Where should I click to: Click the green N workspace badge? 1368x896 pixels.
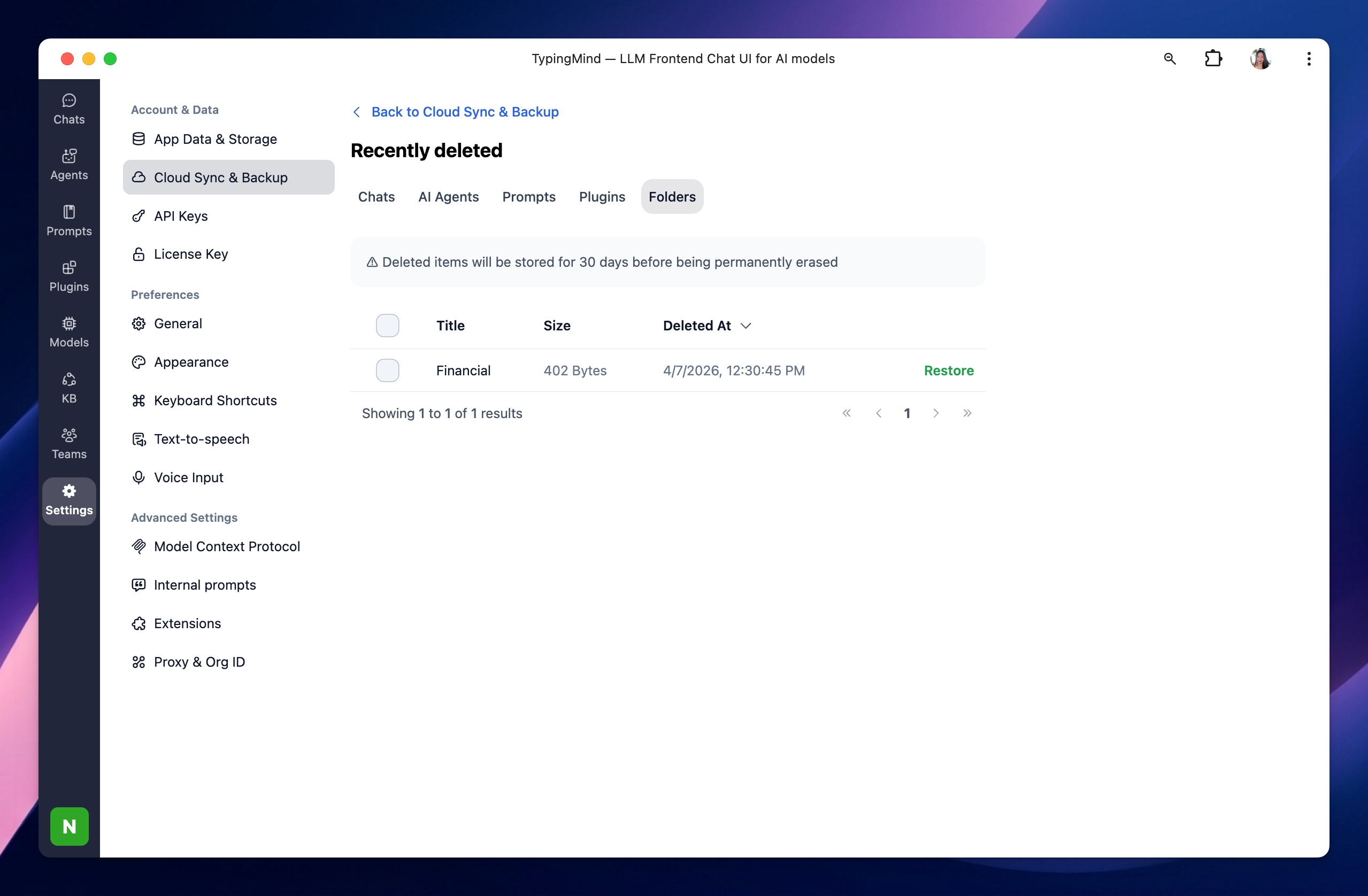69,826
